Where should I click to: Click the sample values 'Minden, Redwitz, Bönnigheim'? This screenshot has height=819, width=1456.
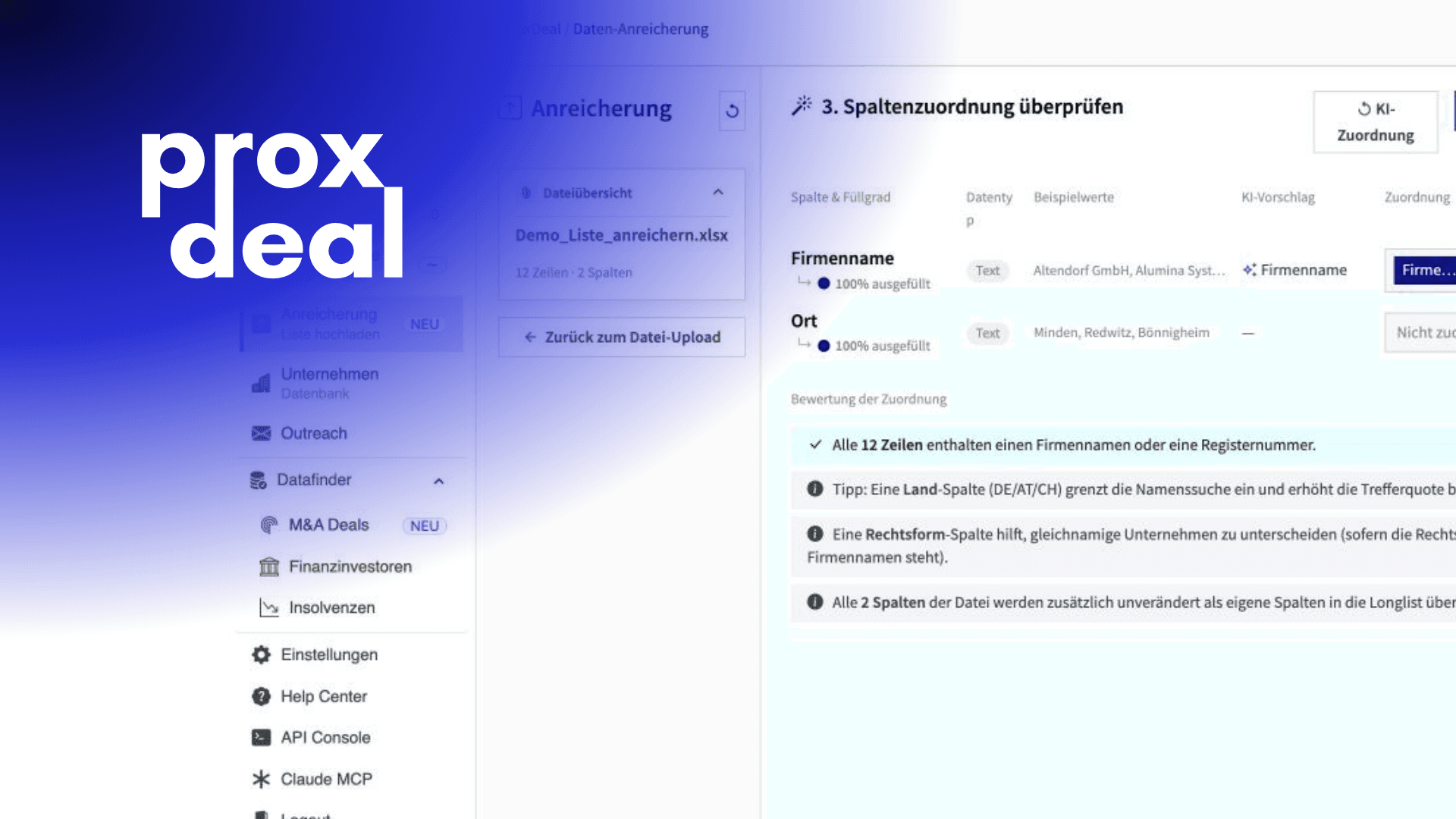[1122, 332]
